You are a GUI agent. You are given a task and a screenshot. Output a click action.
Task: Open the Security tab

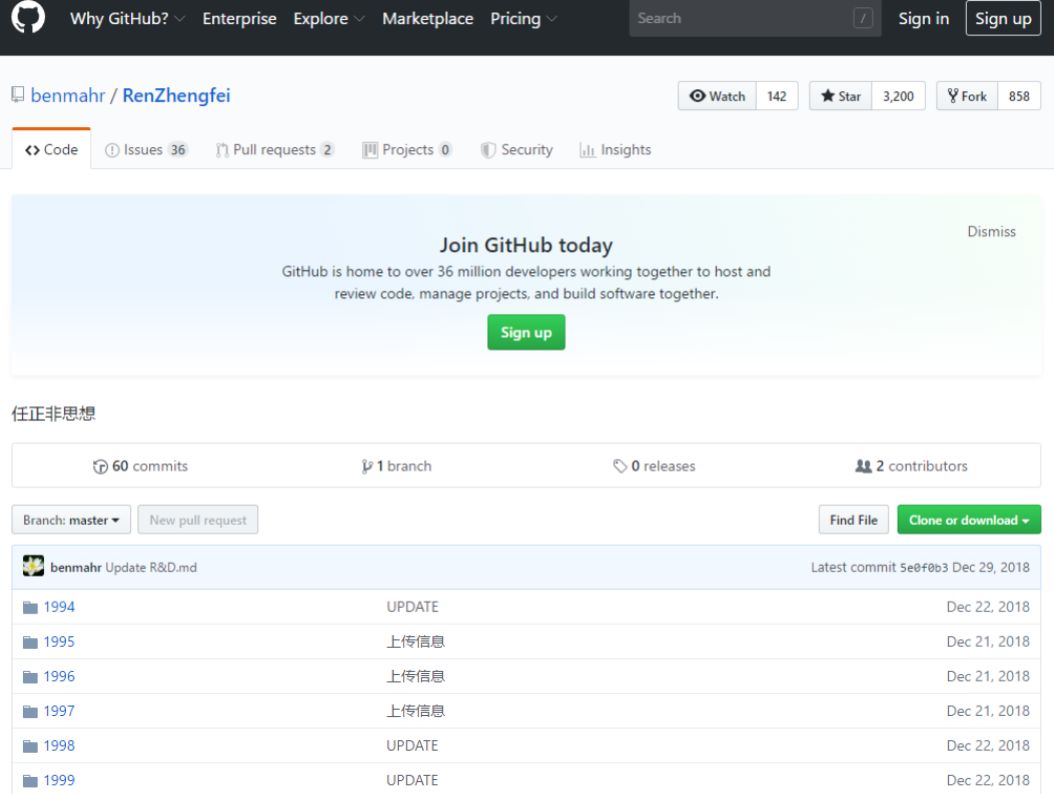517,149
